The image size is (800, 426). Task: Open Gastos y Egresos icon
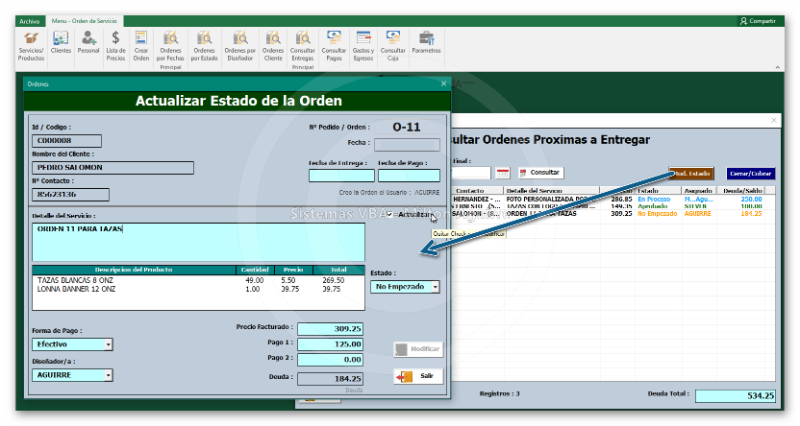tap(363, 46)
